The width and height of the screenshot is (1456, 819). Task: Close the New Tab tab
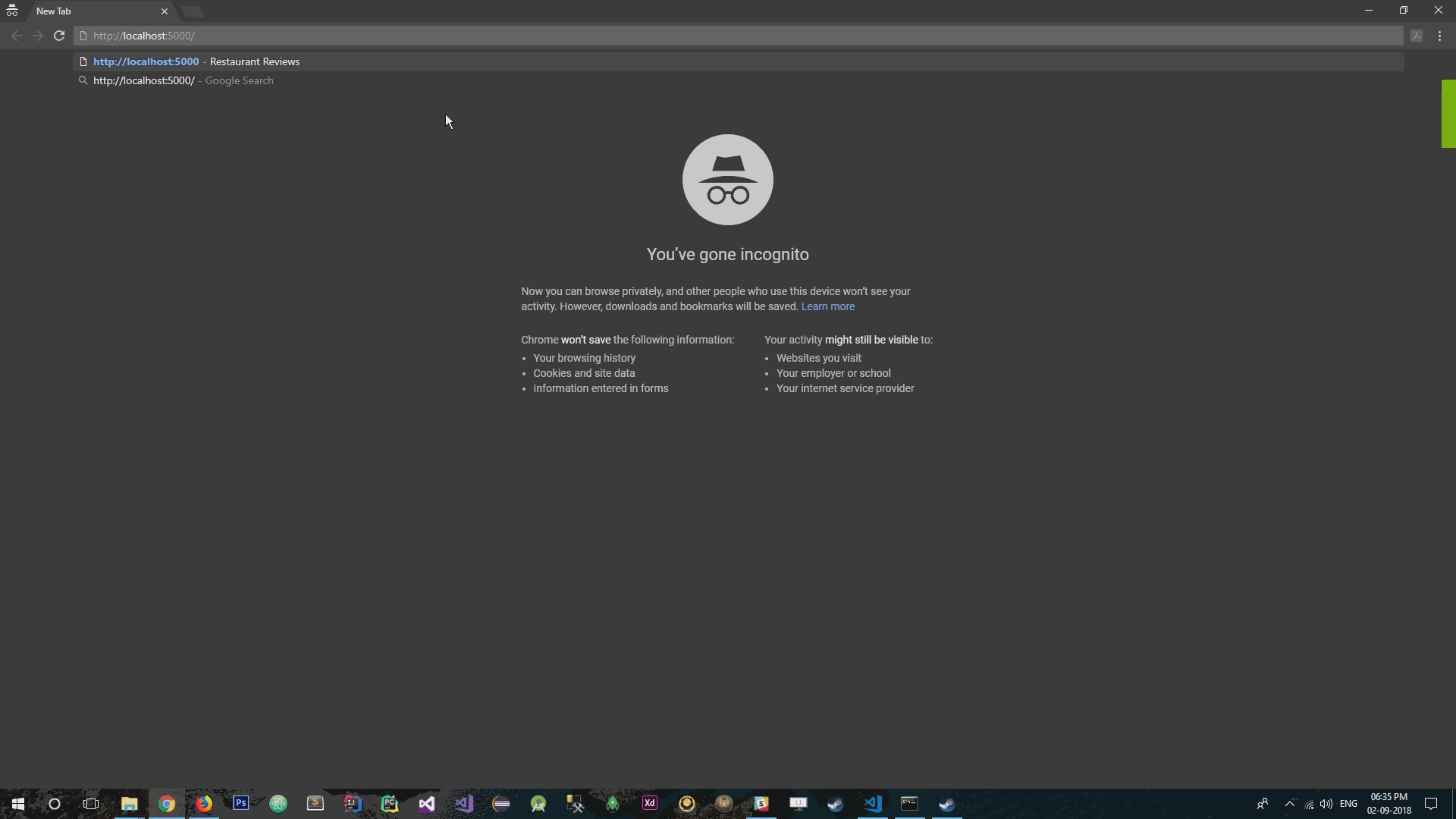[x=165, y=11]
